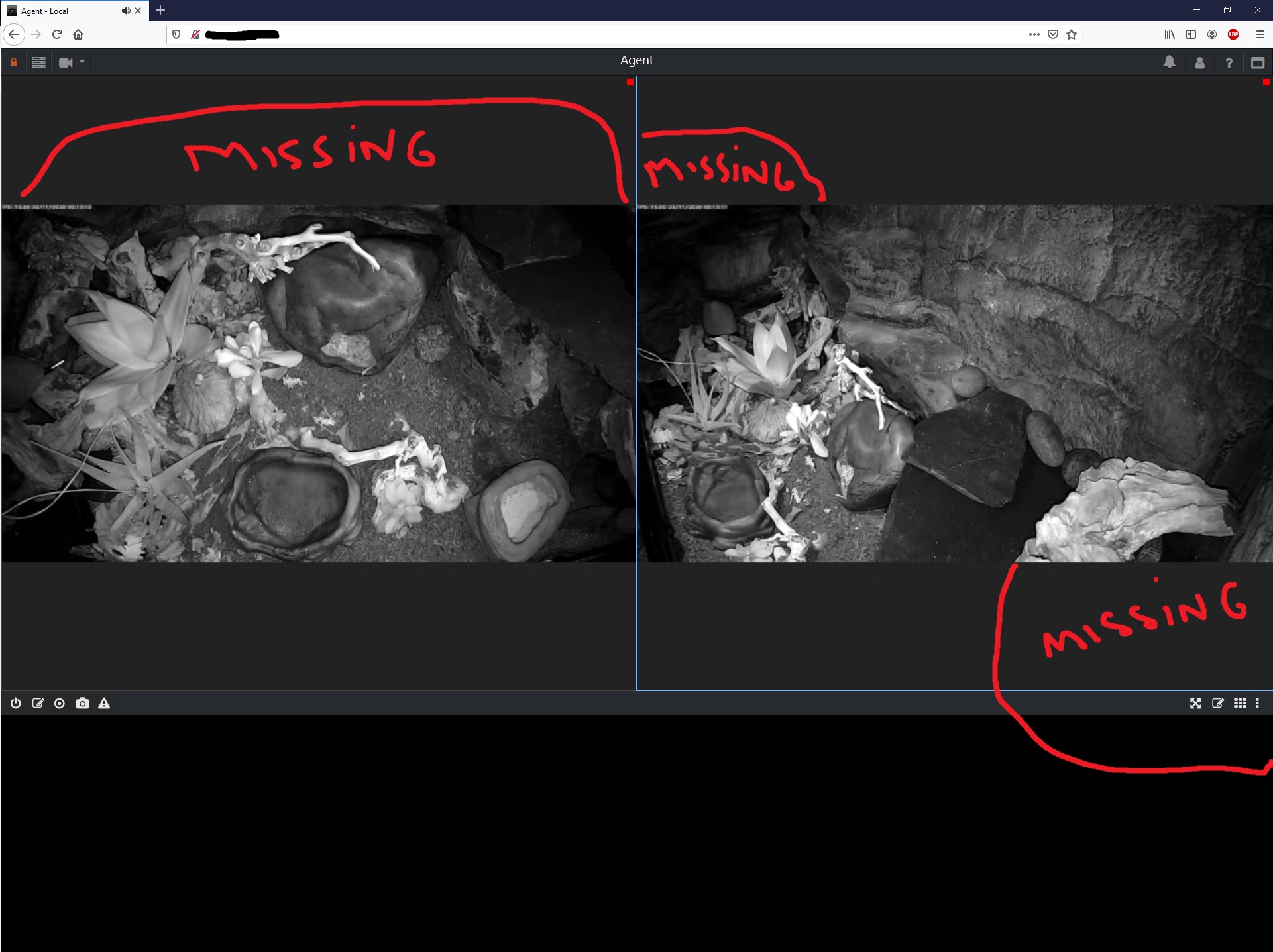This screenshot has height=952, width=1273.
Task: Open the Agent account user icon
Action: (x=1199, y=63)
